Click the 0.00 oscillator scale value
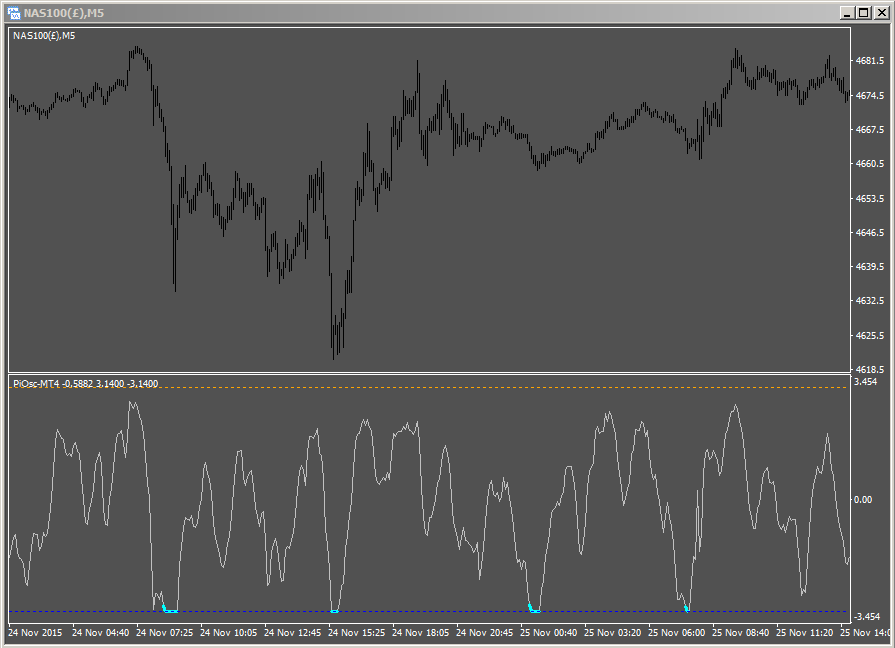 tap(863, 499)
